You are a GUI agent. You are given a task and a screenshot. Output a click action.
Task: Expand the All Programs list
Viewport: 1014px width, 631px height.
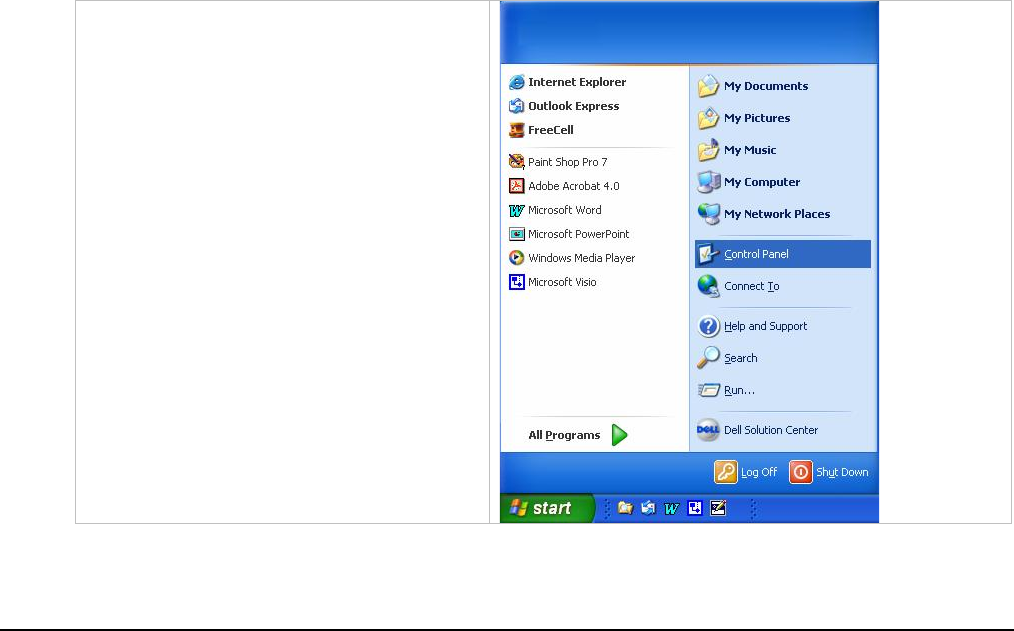coord(577,435)
